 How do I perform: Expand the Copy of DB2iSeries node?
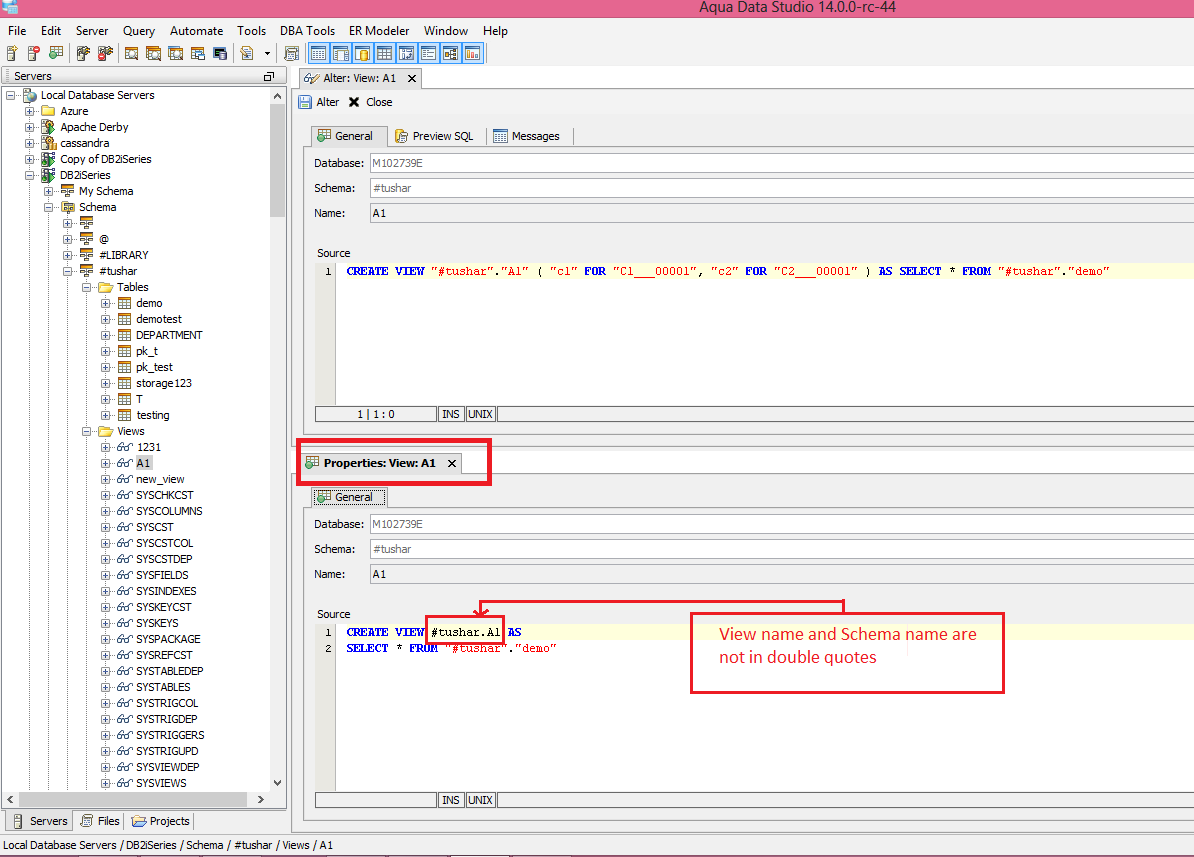pyautogui.click(x=30, y=159)
